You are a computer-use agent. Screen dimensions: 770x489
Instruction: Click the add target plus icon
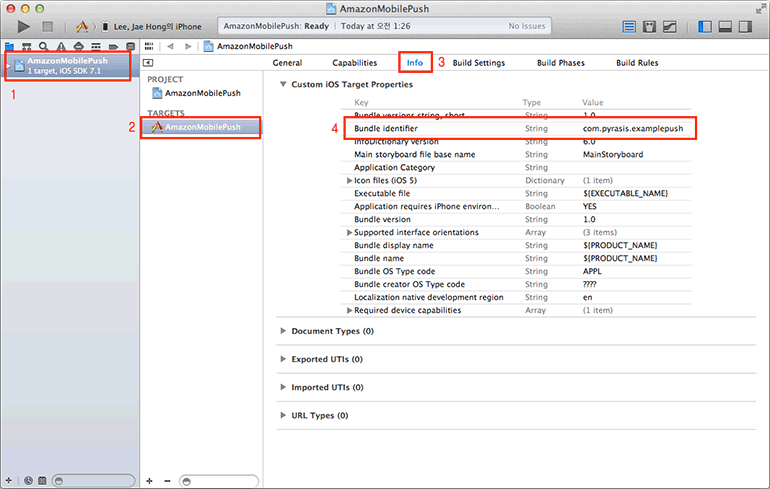150,481
